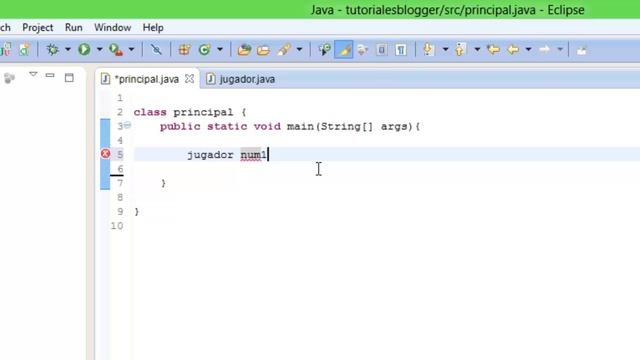640x360 pixels.
Task: Click the Debug bug icon
Action: (52, 50)
